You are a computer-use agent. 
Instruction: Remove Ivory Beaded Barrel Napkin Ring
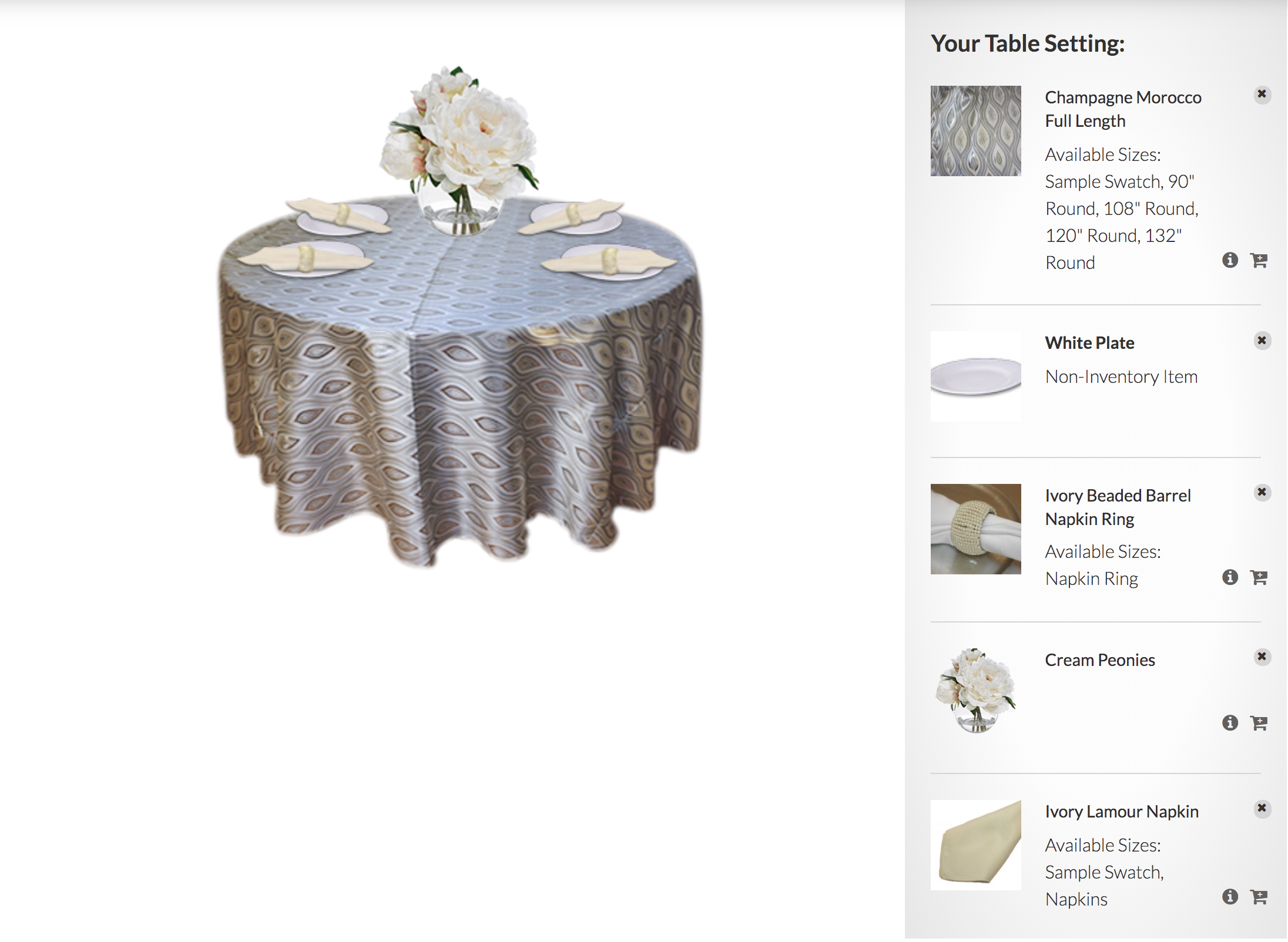click(x=1262, y=492)
